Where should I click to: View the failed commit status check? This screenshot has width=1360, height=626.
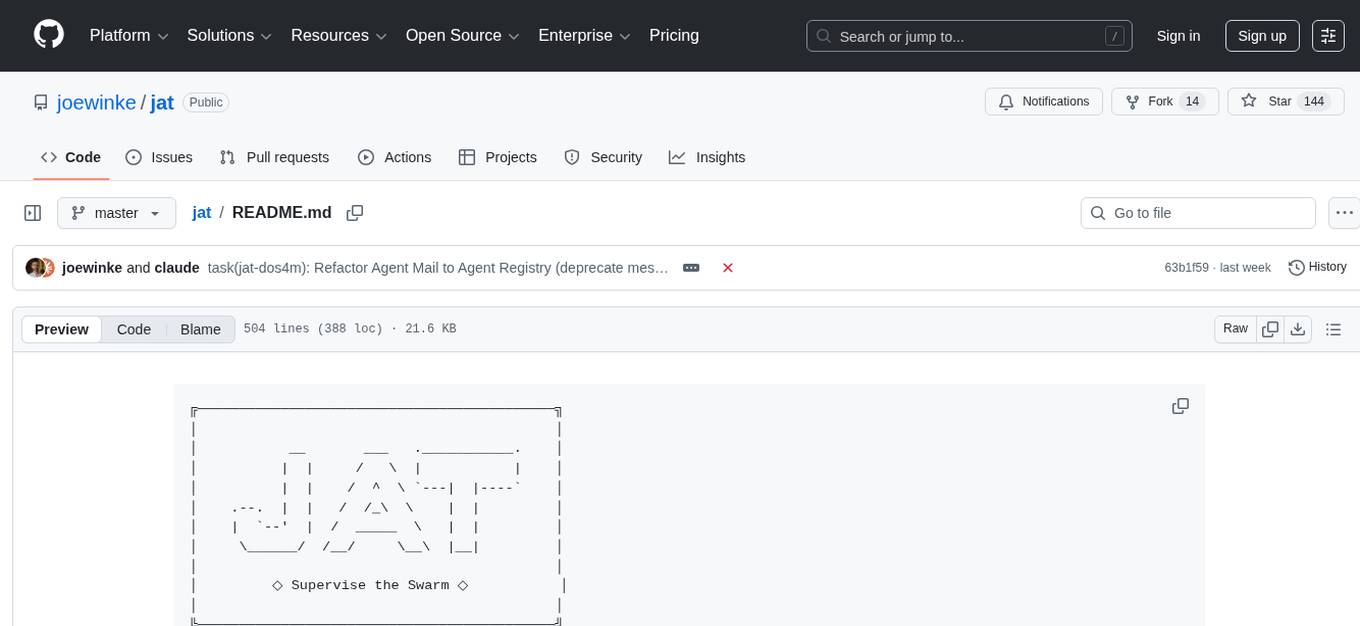tap(728, 267)
